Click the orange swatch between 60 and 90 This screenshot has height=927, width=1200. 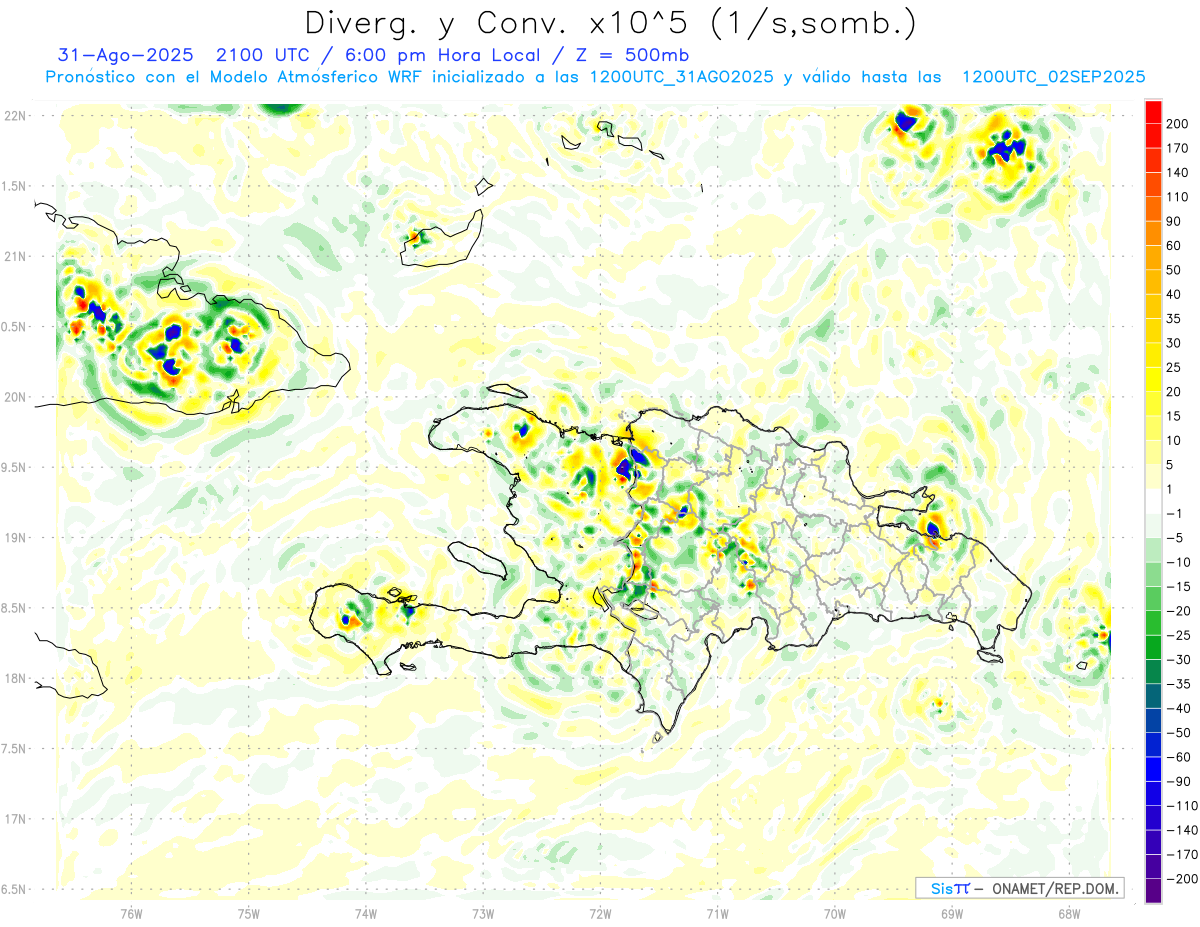tap(1154, 233)
